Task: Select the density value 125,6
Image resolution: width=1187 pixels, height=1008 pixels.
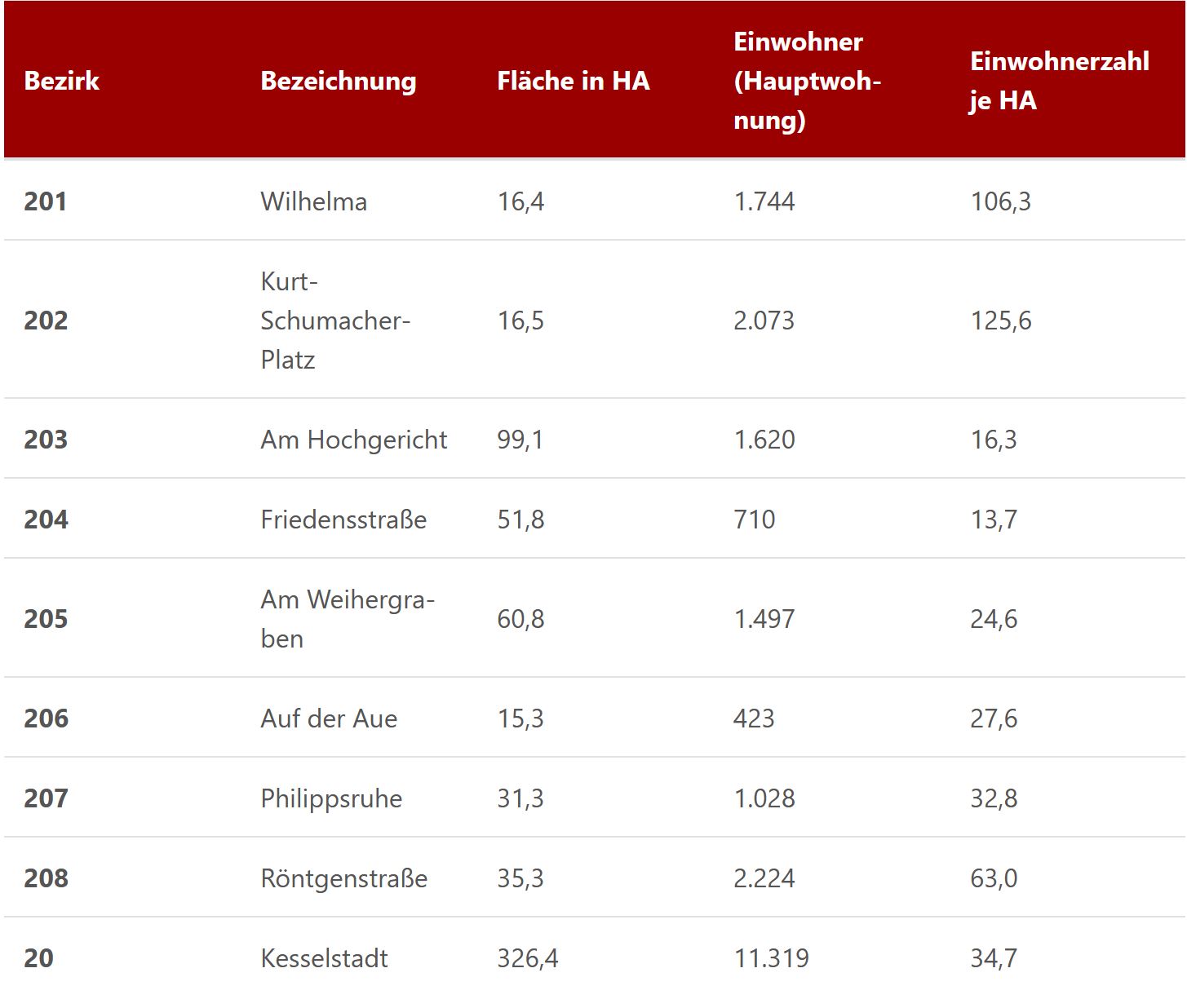Action: coord(1000,321)
